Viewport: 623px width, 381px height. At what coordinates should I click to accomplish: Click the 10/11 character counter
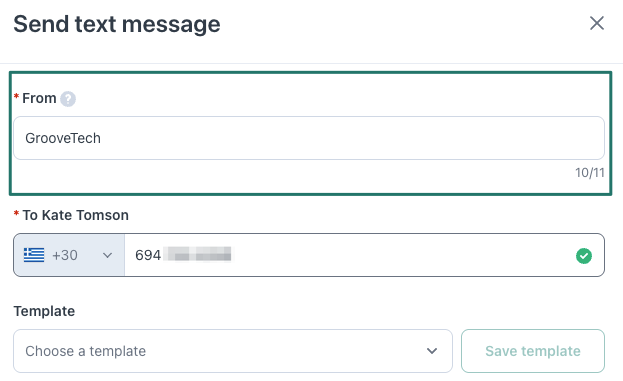[590, 173]
